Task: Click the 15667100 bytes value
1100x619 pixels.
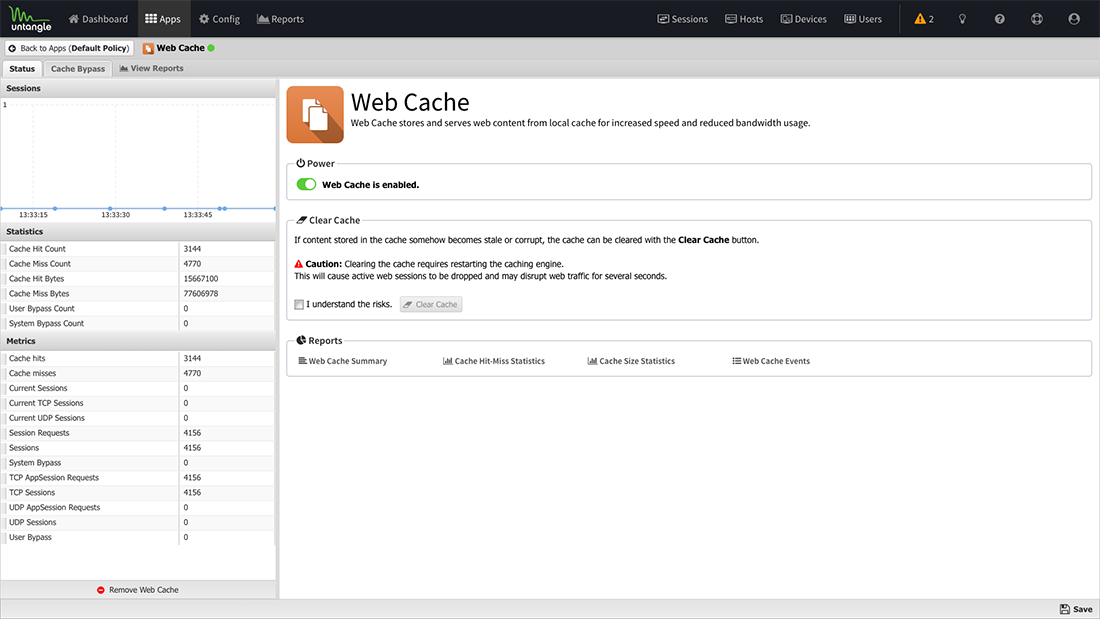Action: (x=201, y=279)
